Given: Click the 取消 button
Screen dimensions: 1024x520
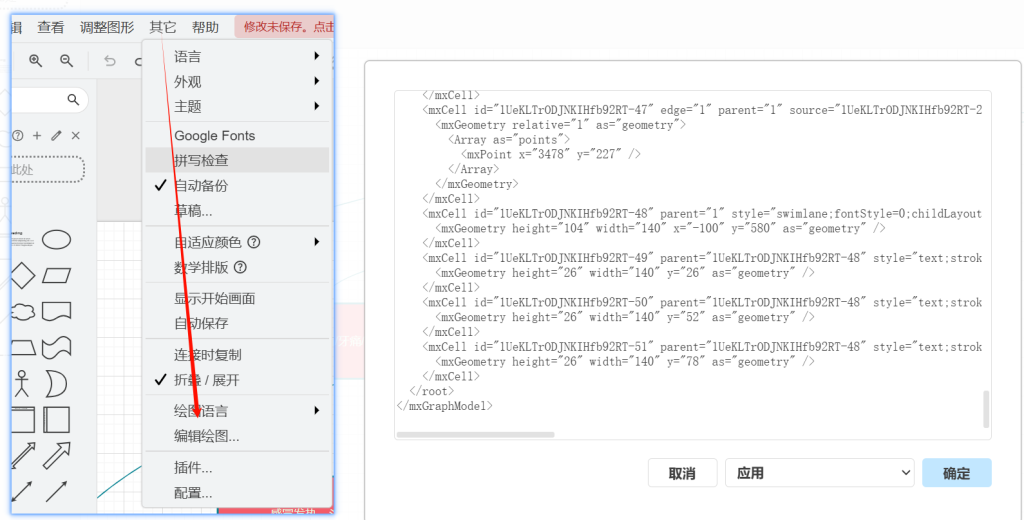Looking at the screenshot, I should 682,473.
